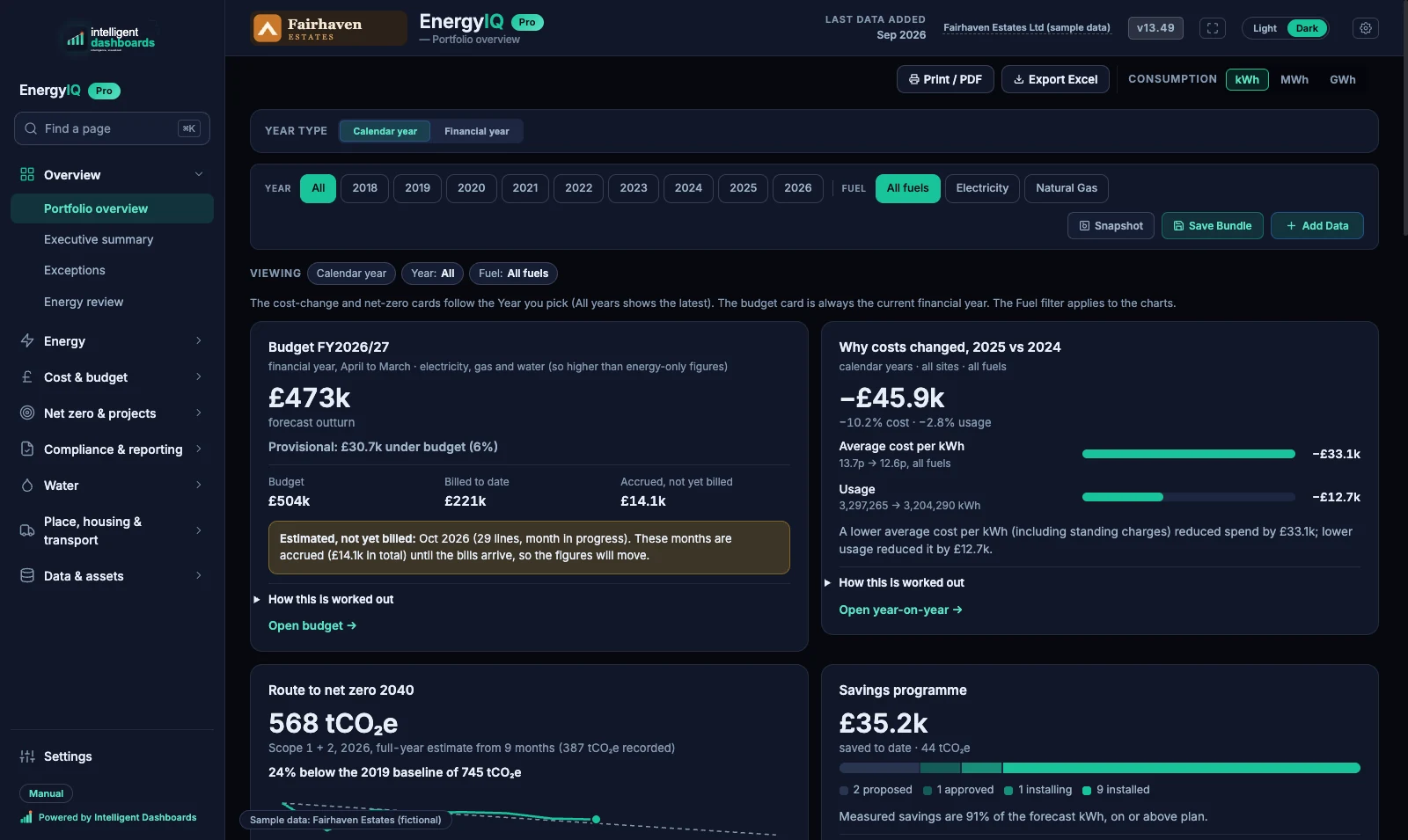Click the search magnifier icon
Image resolution: width=1408 pixels, height=840 pixels.
pos(31,128)
